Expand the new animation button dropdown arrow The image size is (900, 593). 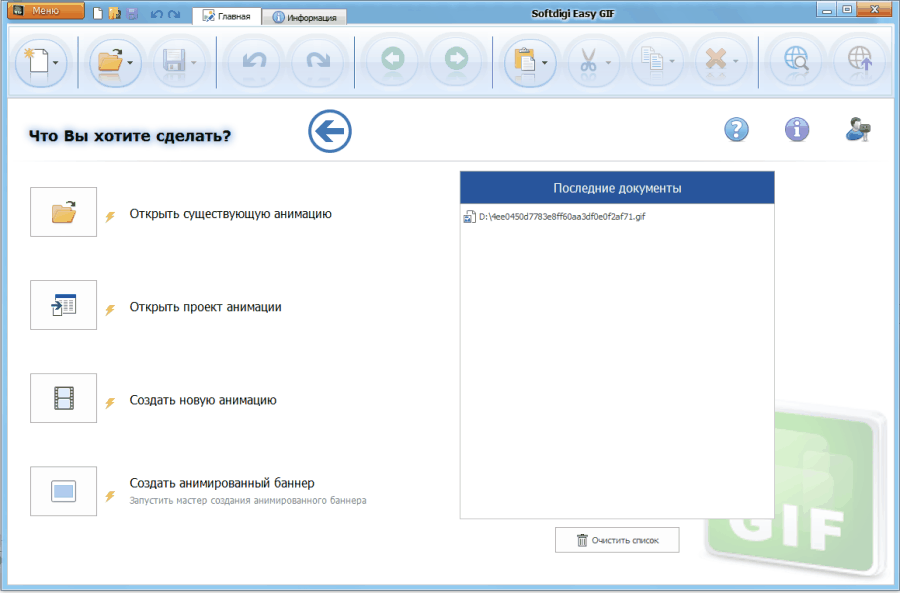coord(56,63)
